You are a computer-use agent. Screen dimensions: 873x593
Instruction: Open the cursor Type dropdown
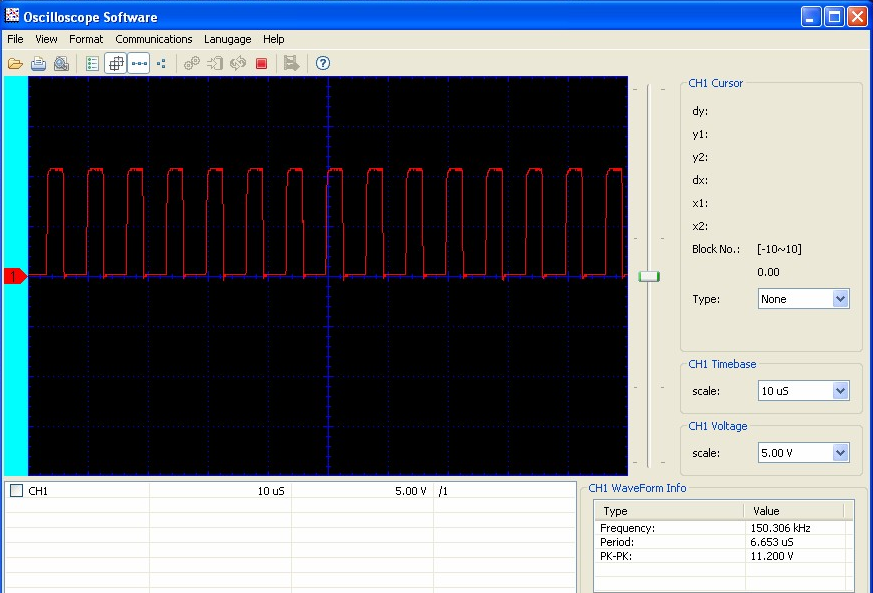tap(840, 299)
